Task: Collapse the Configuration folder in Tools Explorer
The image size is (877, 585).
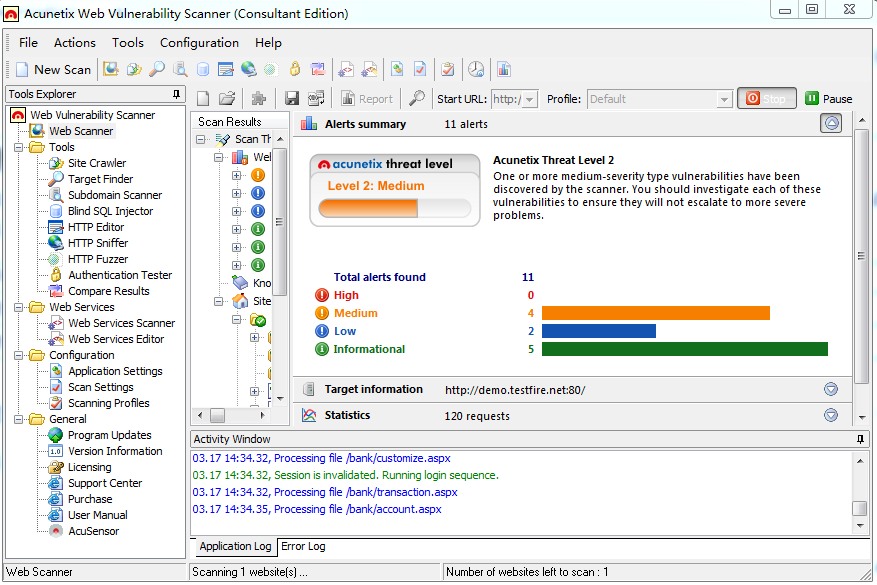Action: click(x=19, y=355)
